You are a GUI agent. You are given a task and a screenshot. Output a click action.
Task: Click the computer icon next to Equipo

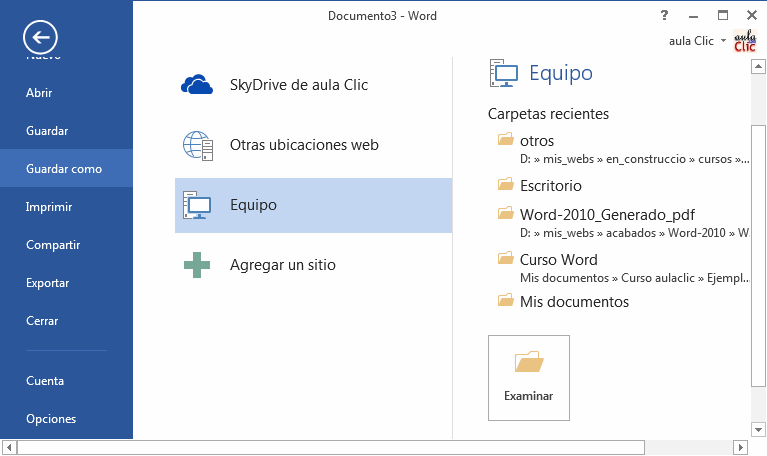coord(197,205)
